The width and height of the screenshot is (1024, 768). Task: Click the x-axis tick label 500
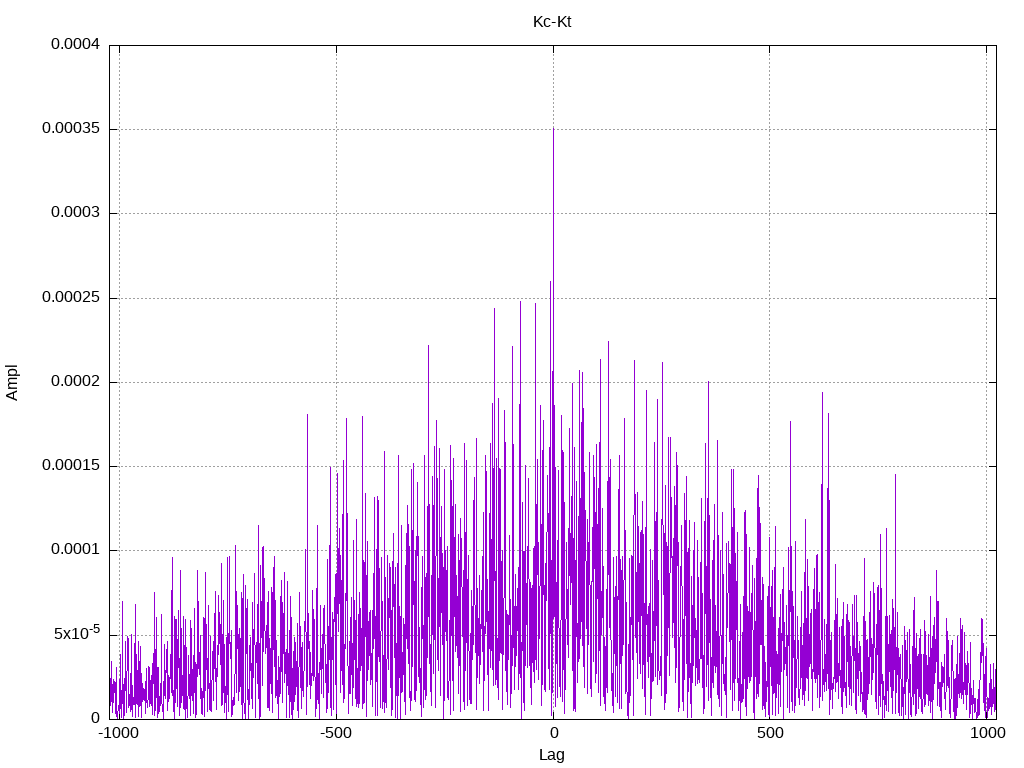(x=770, y=733)
